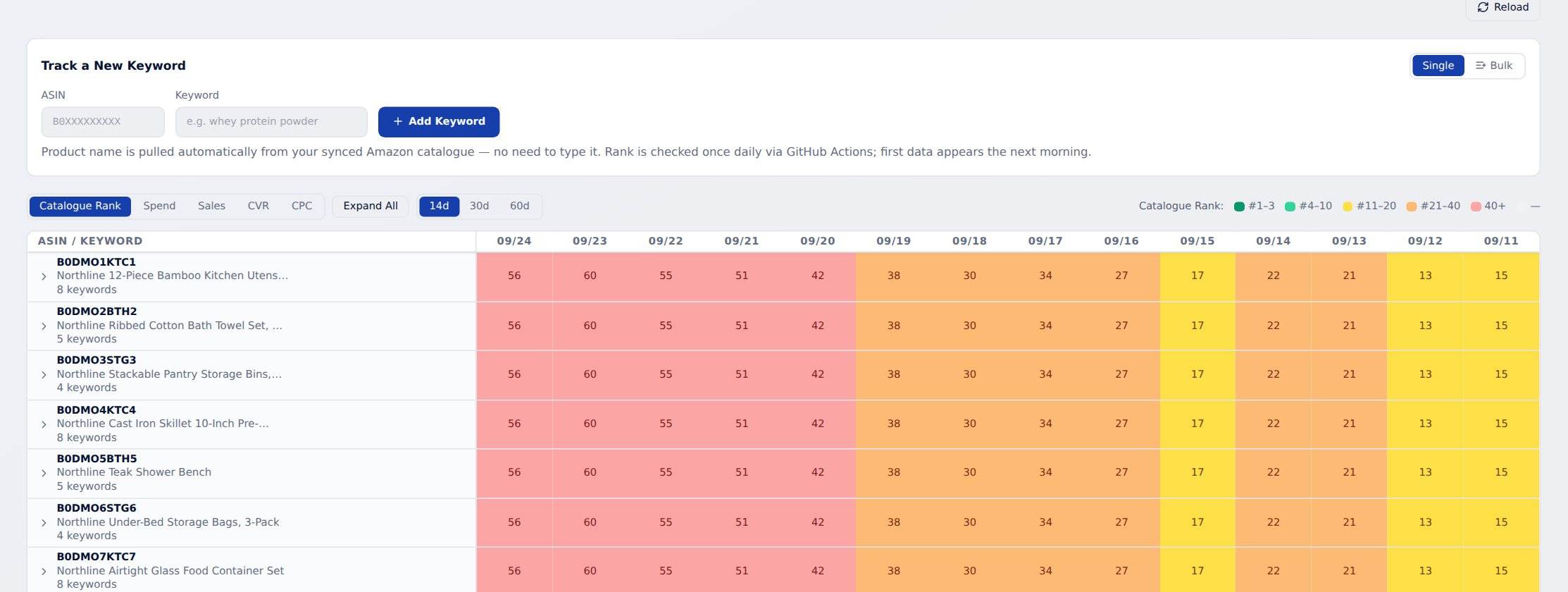Click the Reload button
Image resolution: width=1568 pixels, height=592 pixels.
click(1502, 7)
